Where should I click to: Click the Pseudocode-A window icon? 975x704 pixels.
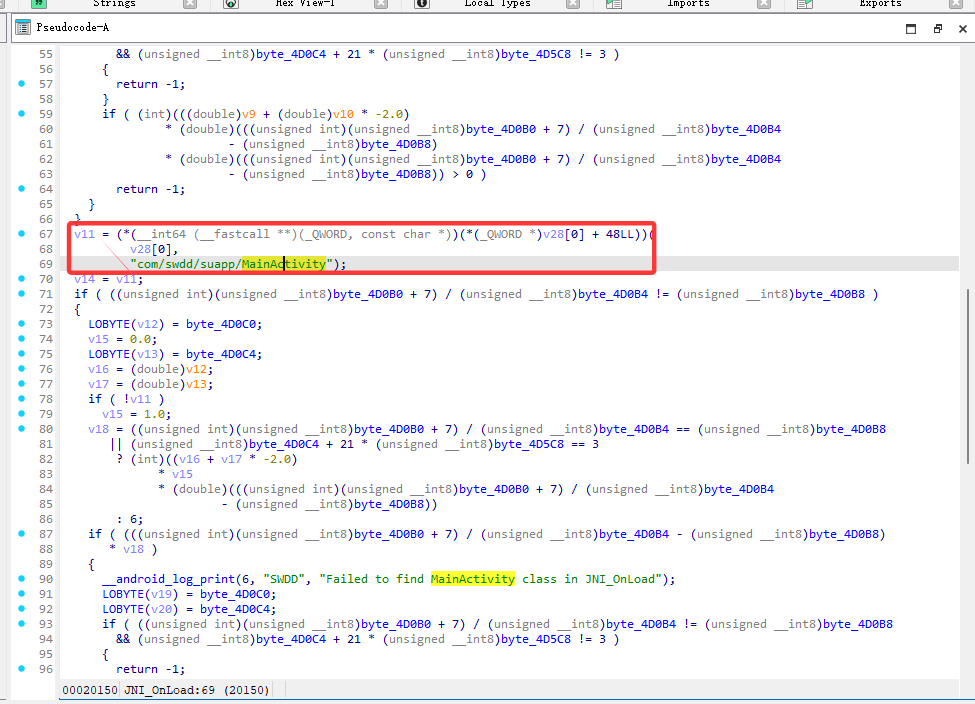22,27
